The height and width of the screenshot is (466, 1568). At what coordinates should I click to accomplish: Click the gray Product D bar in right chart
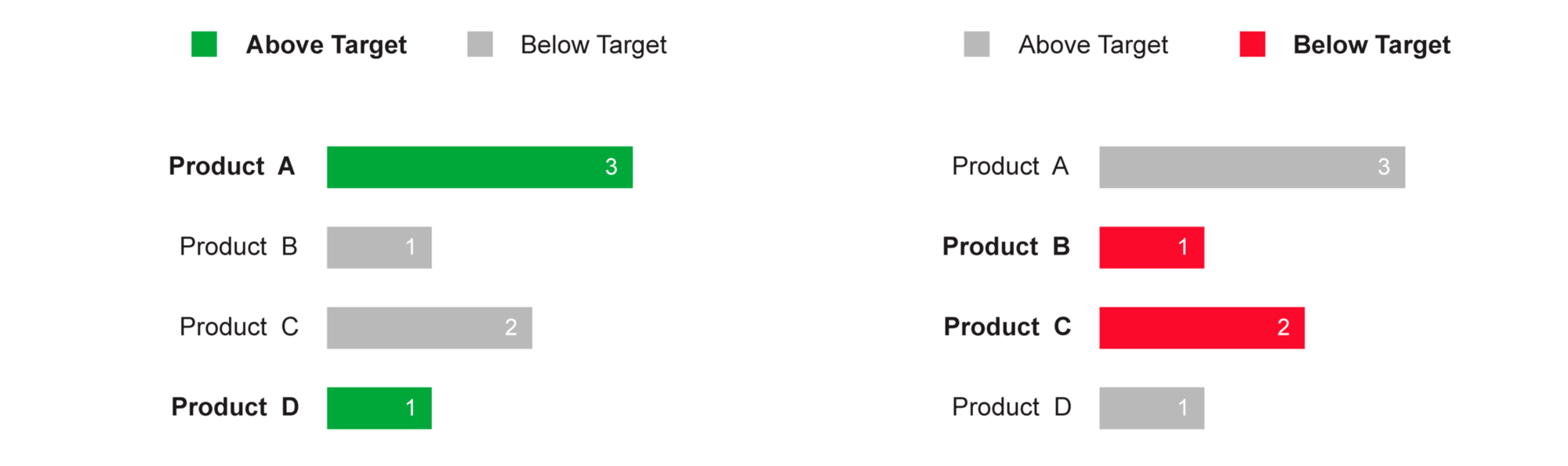1151,408
